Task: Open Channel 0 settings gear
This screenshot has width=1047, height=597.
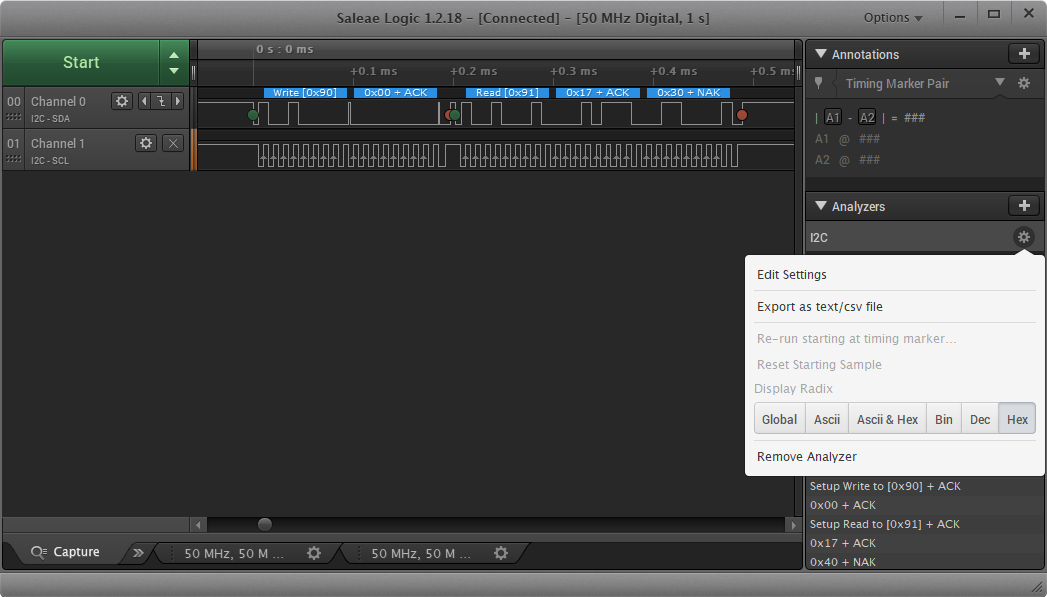Action: pyautogui.click(x=122, y=101)
